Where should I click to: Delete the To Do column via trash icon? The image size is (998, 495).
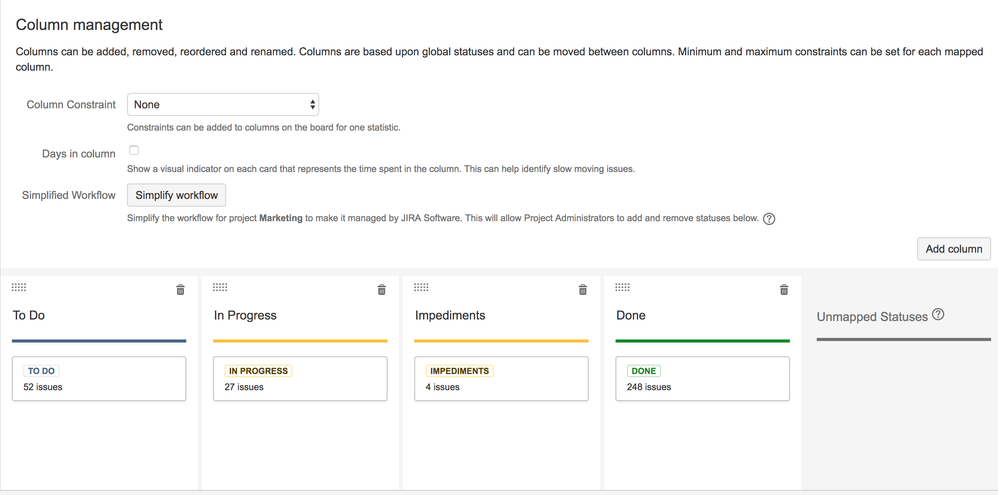pyautogui.click(x=180, y=289)
